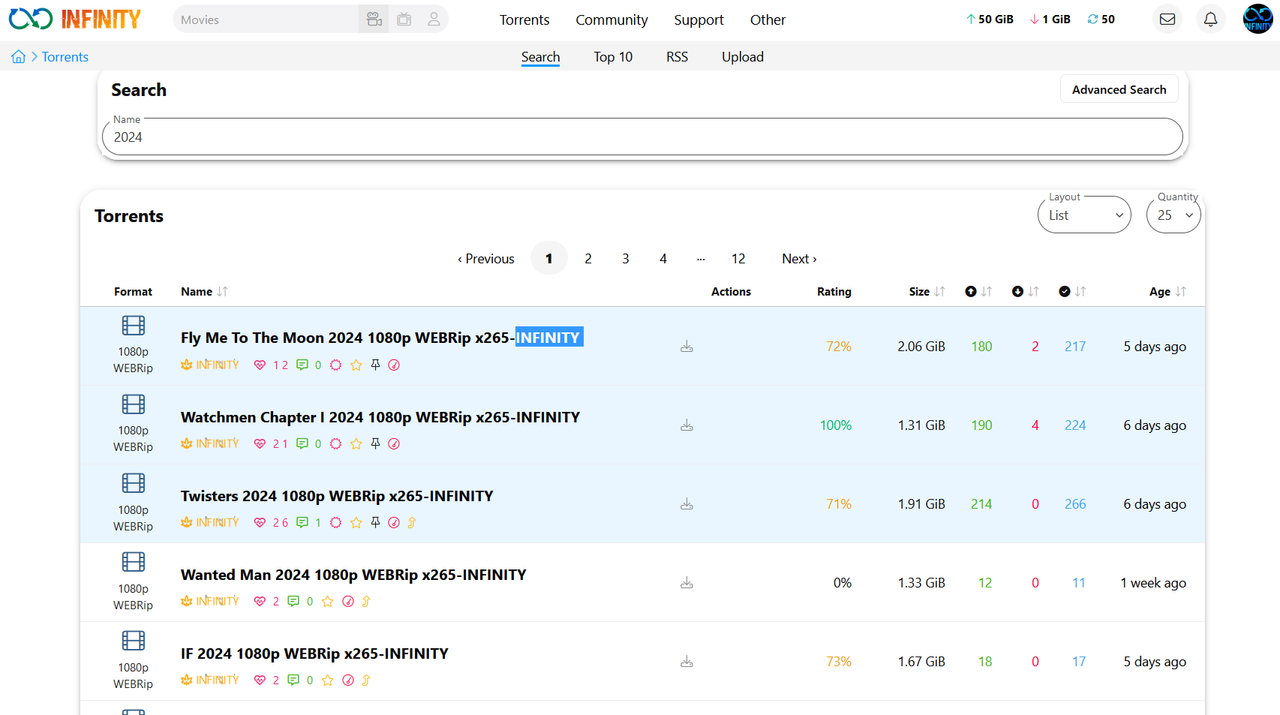Image resolution: width=1280 pixels, height=715 pixels.
Task: Click red gauge icon on Watchmen Chapter I
Action: 394,444
